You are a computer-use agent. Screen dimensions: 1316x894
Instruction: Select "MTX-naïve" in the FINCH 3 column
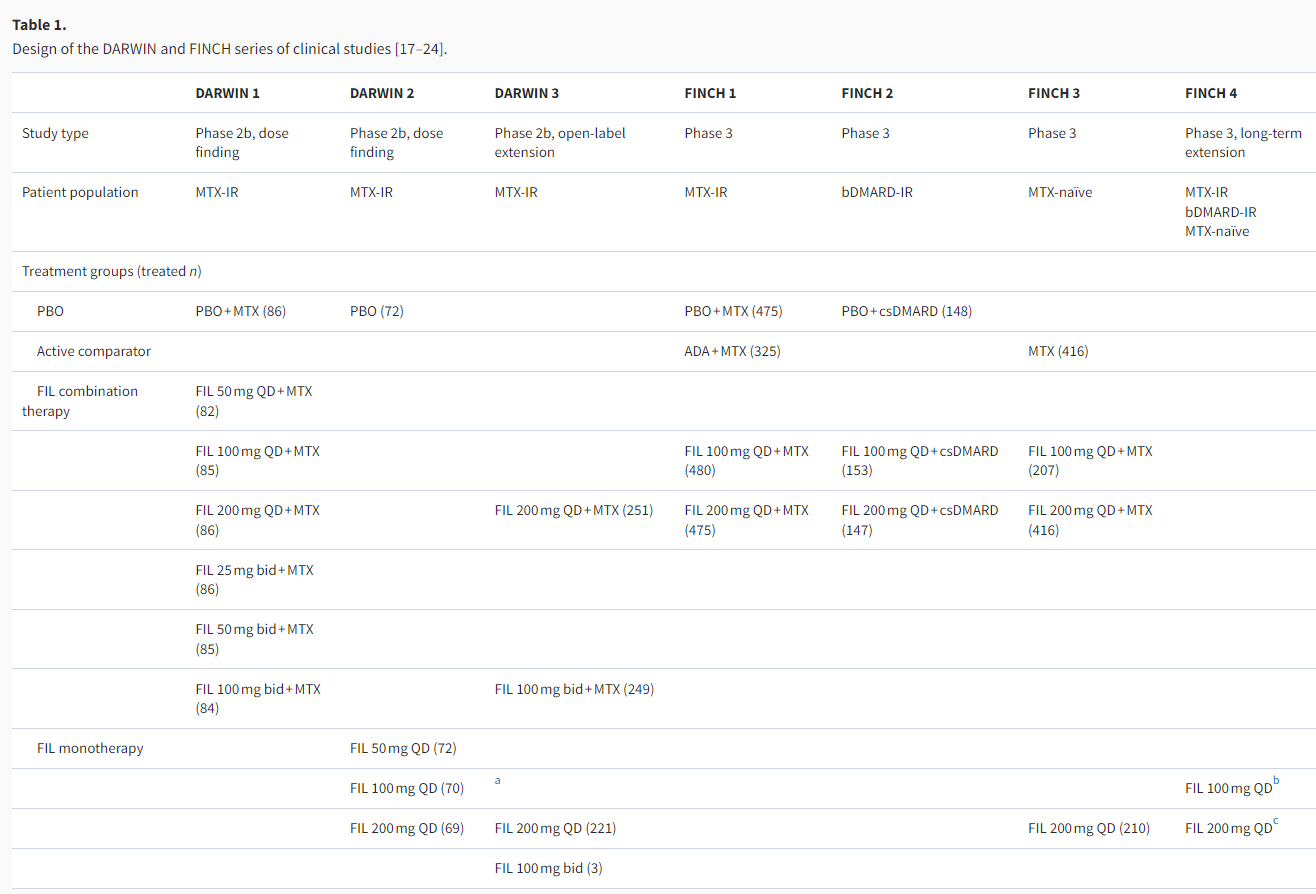pyautogui.click(x=1060, y=192)
